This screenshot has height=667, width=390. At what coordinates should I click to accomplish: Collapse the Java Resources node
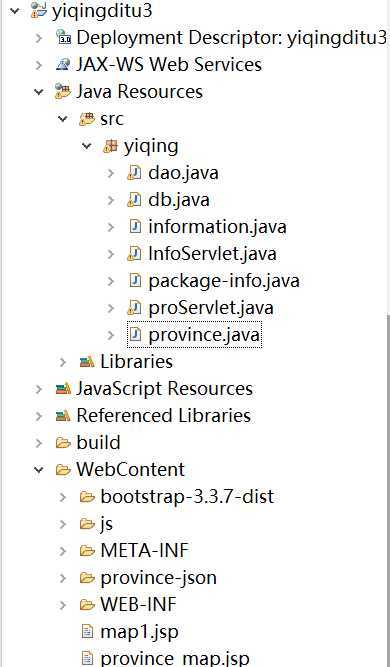tap(39, 92)
